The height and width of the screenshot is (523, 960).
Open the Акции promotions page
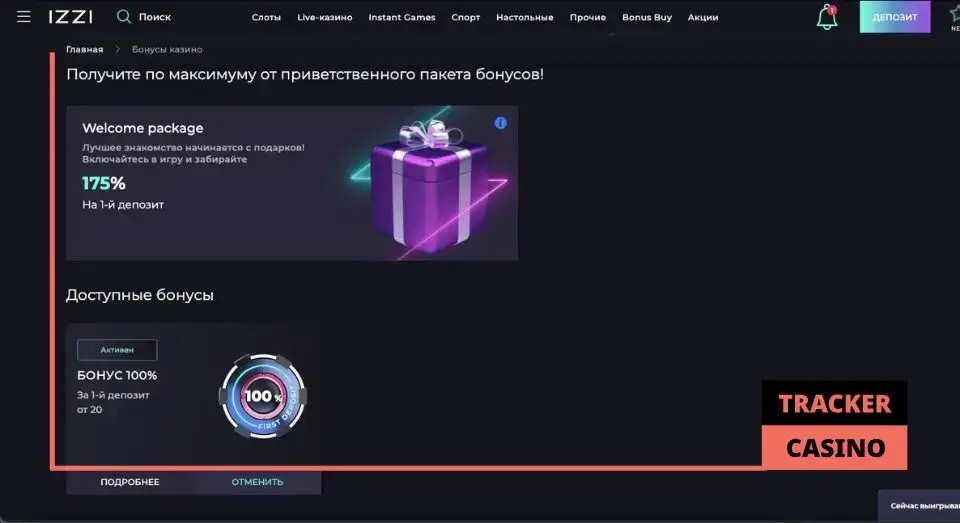703,17
